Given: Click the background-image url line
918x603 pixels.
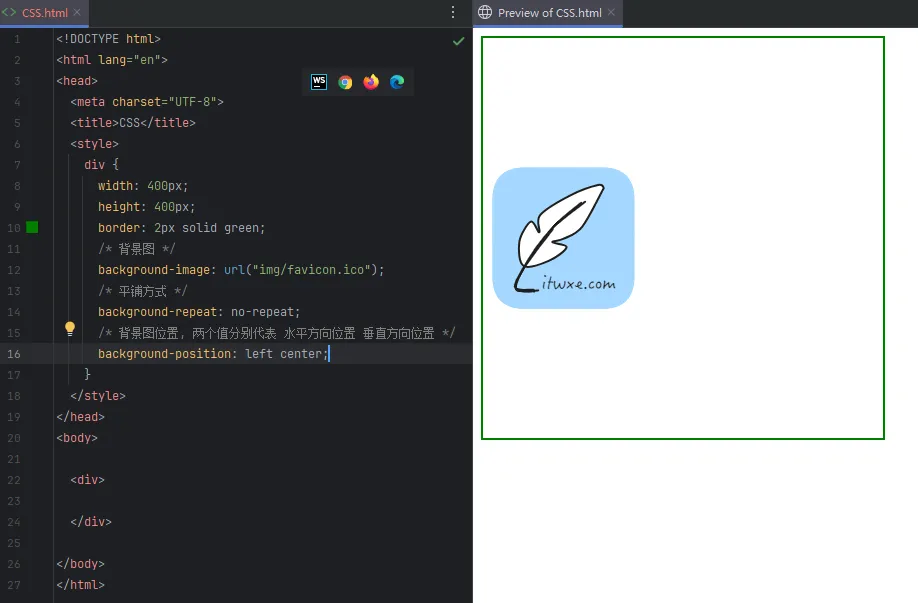Looking at the screenshot, I should tap(241, 270).
